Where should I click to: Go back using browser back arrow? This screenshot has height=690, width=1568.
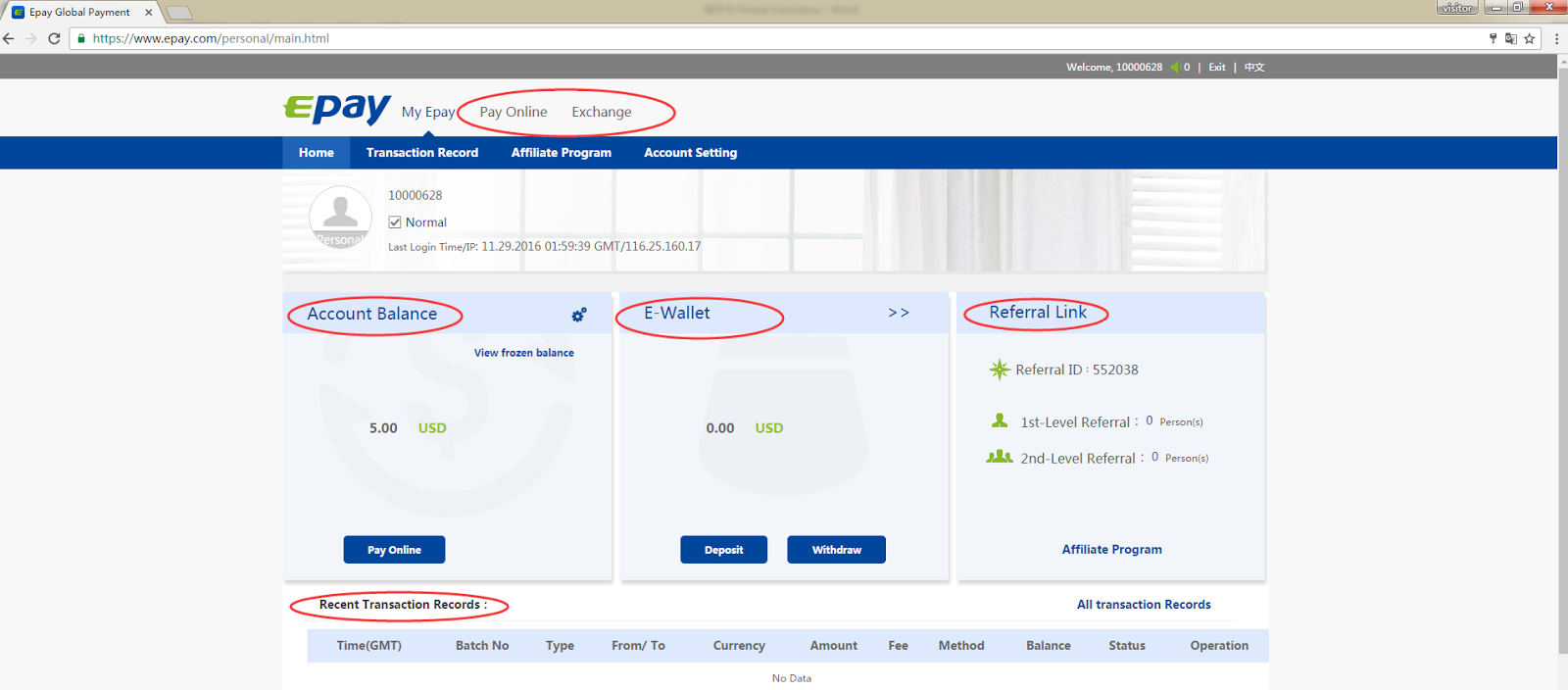pos(9,38)
